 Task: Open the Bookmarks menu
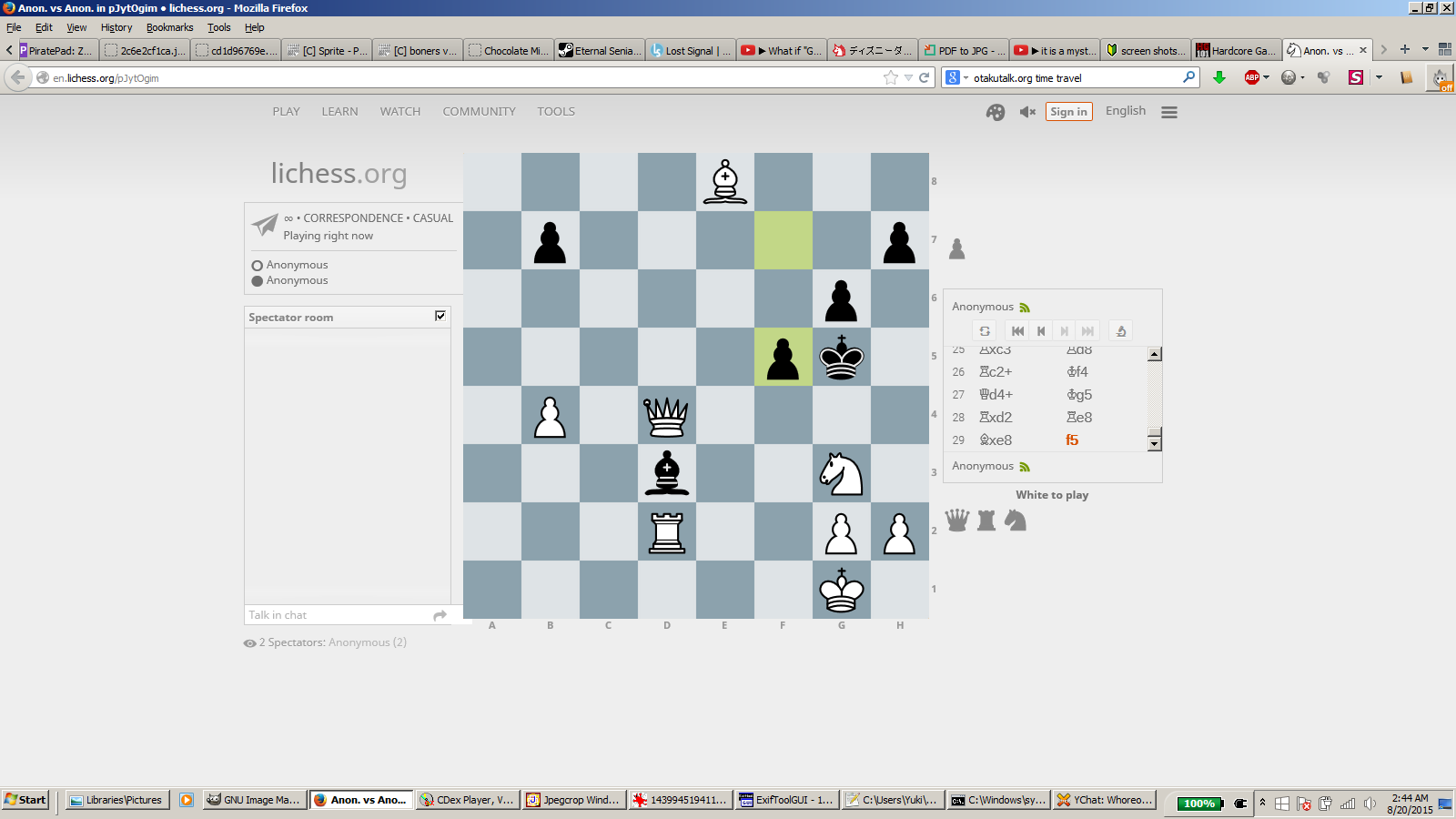169,27
